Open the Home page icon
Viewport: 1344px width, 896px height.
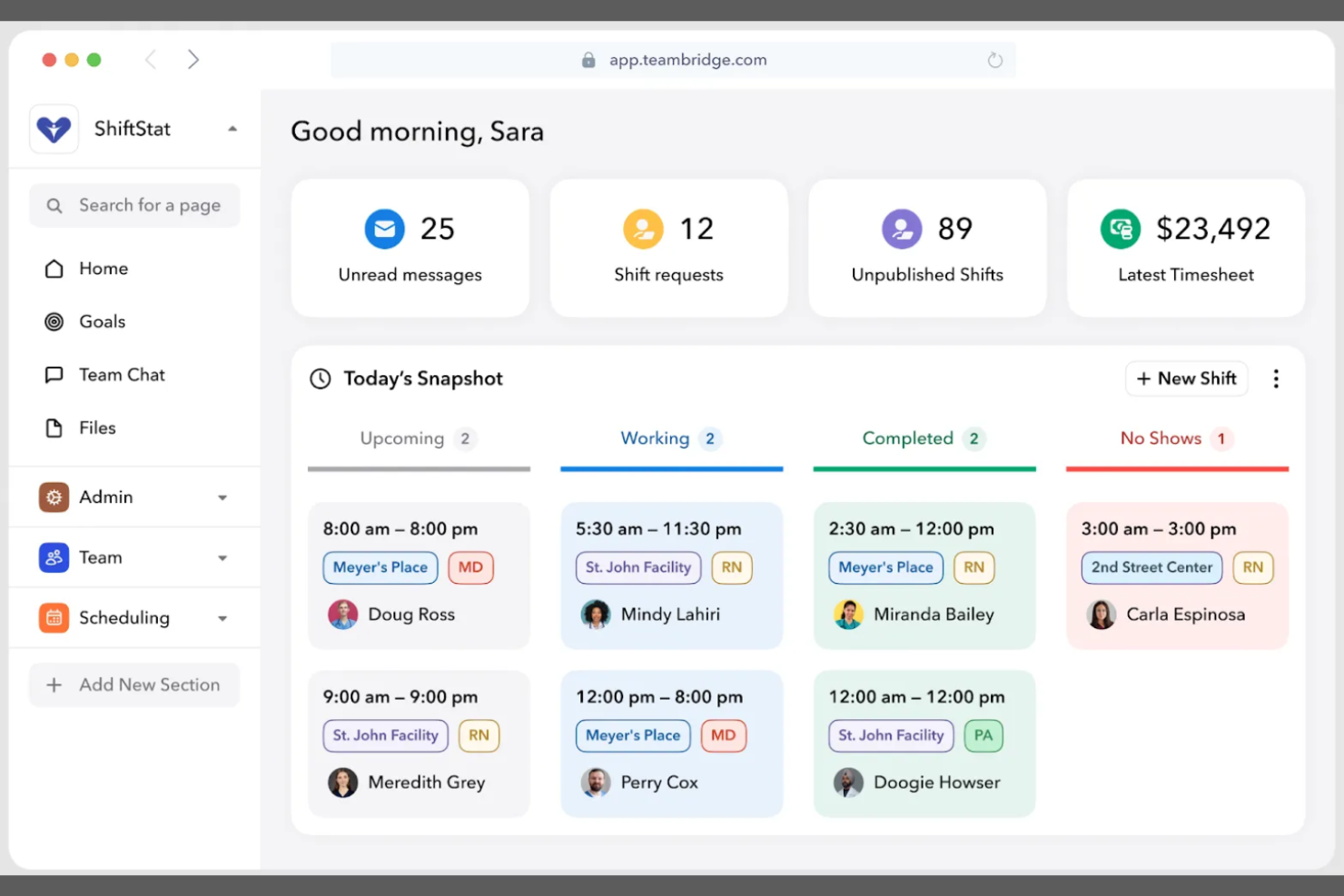pyautogui.click(x=54, y=269)
